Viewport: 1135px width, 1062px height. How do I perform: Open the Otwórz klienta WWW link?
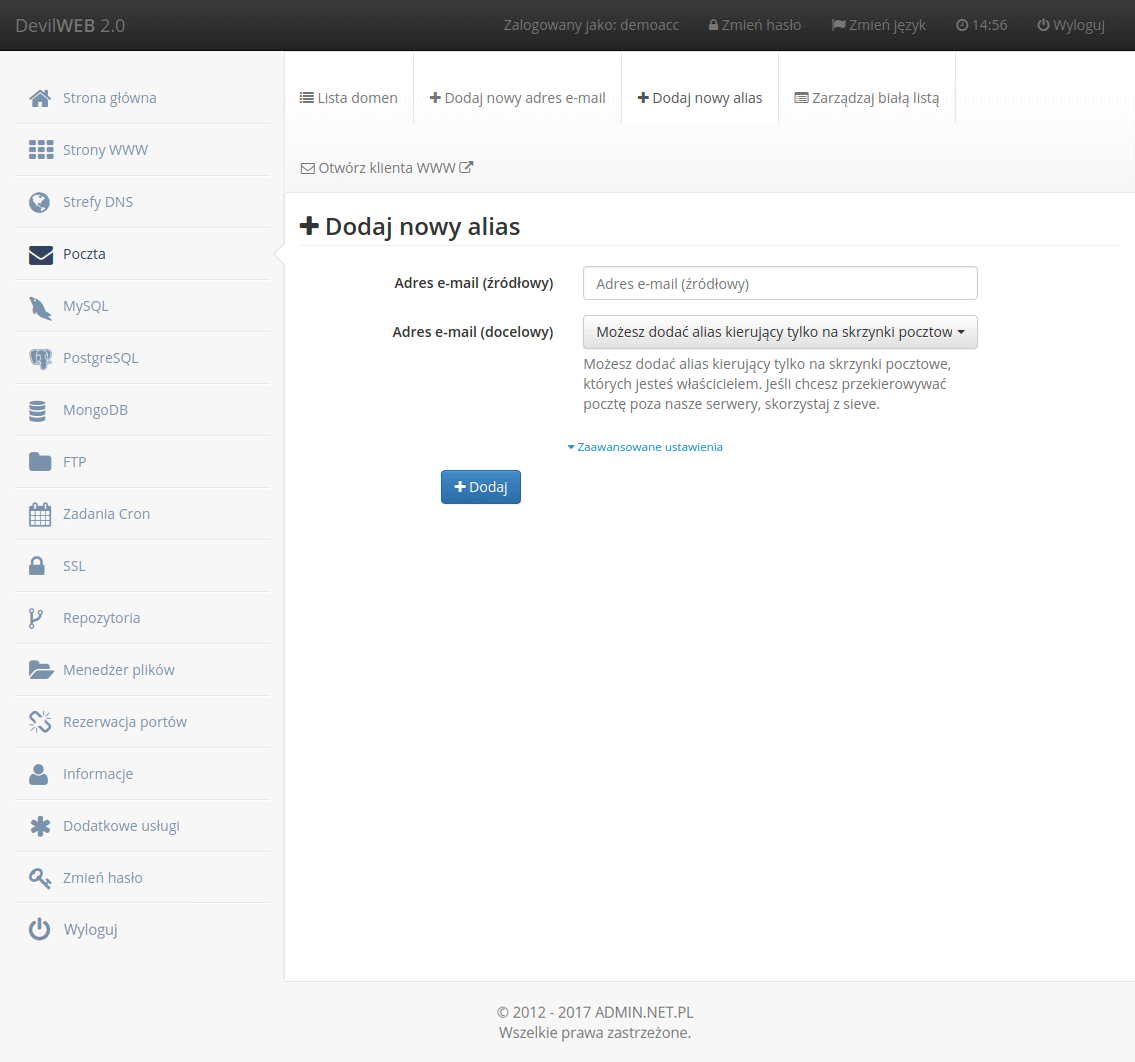coord(387,168)
